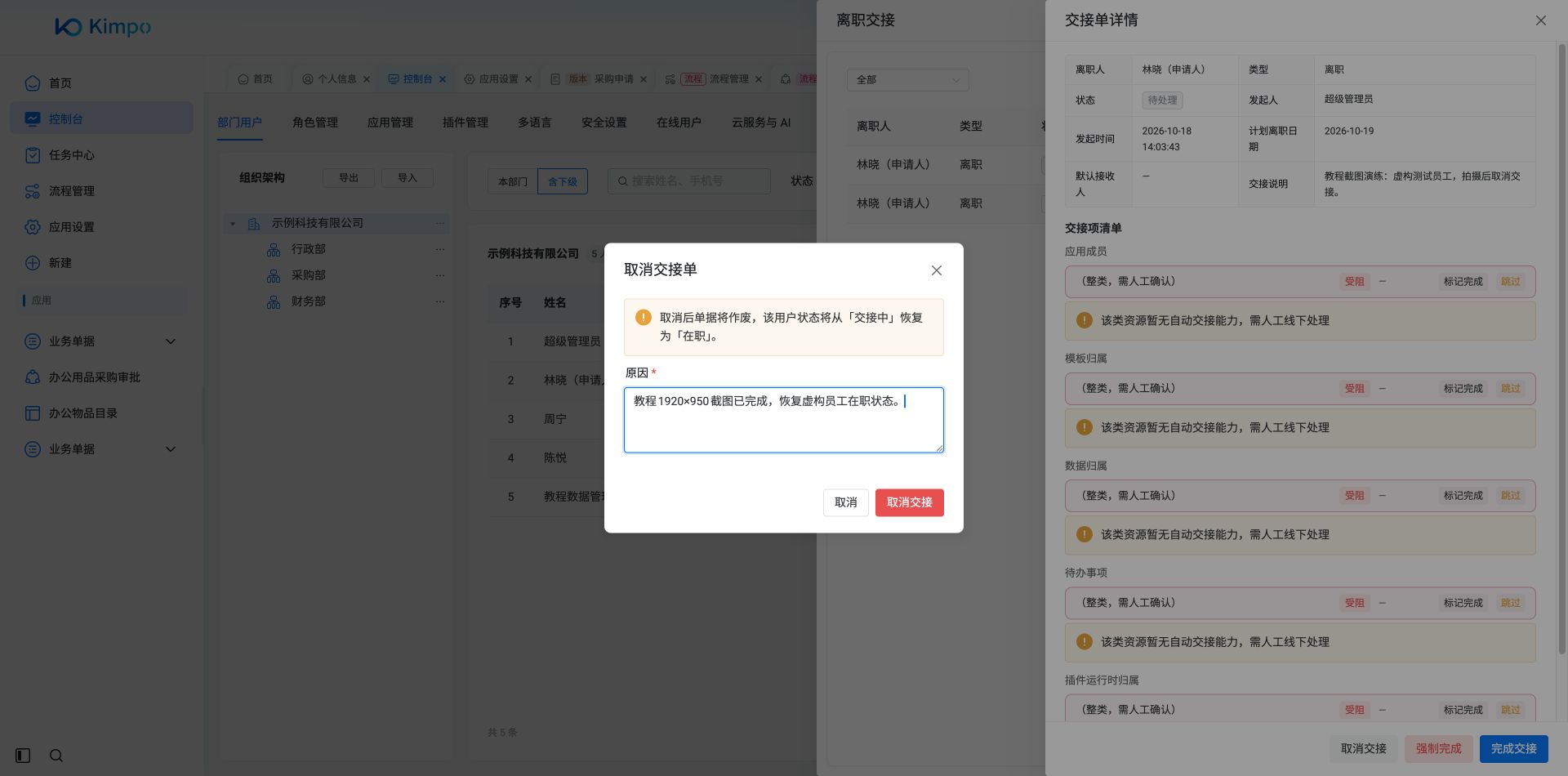Screen dimensions: 1568x776
Task: Collapse 示例科技有限公司 tree node arrow
Action: pos(233,223)
